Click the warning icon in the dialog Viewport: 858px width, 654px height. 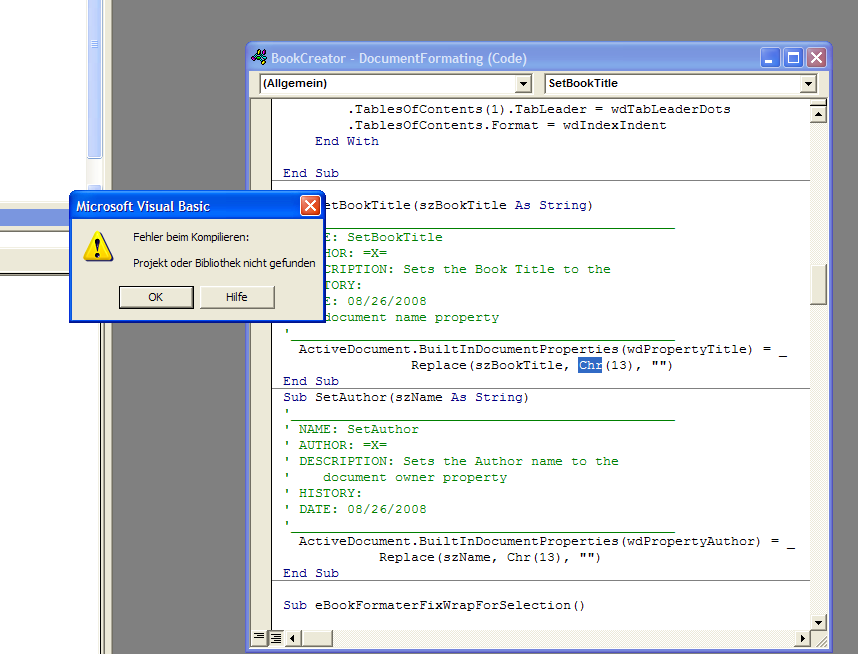[x=98, y=247]
